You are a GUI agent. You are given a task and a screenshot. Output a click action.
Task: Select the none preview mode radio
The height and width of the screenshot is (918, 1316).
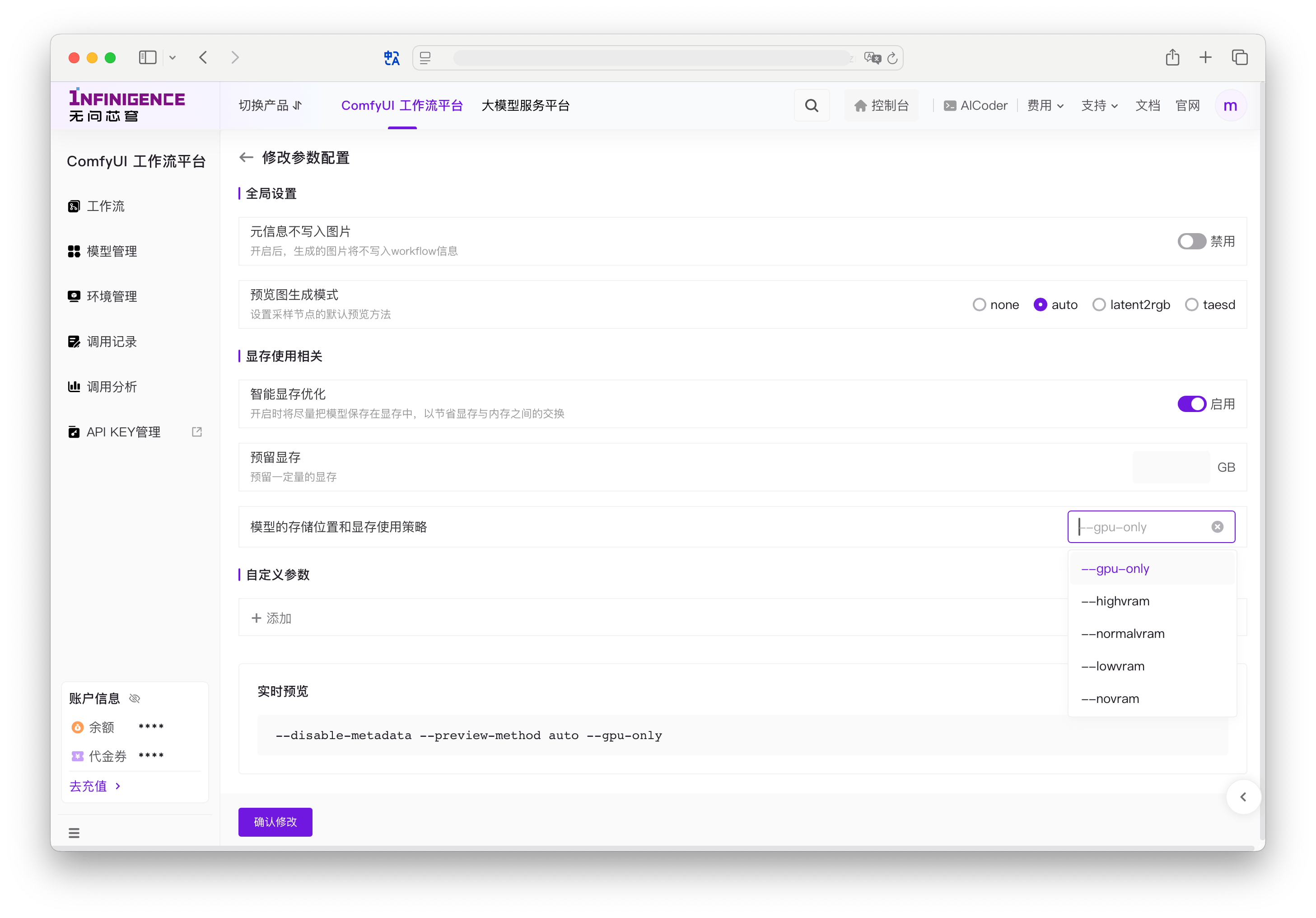tap(979, 305)
